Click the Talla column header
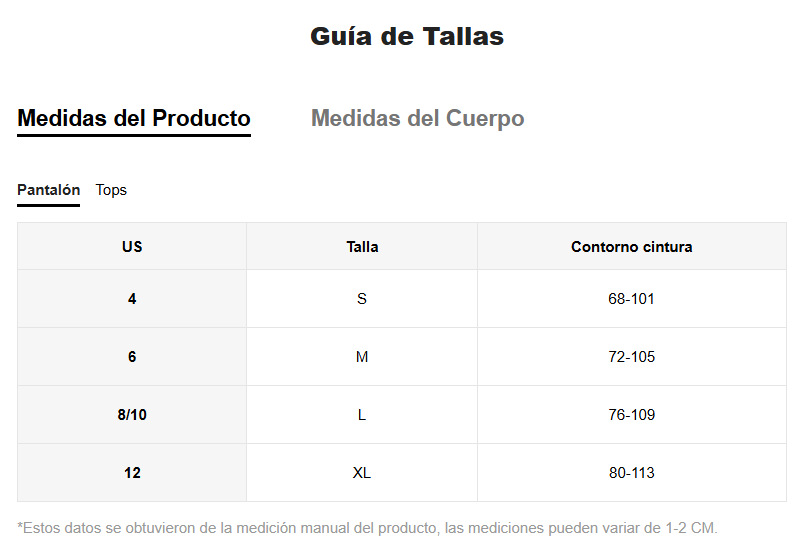Viewport: 799px width, 544px height. pos(362,246)
